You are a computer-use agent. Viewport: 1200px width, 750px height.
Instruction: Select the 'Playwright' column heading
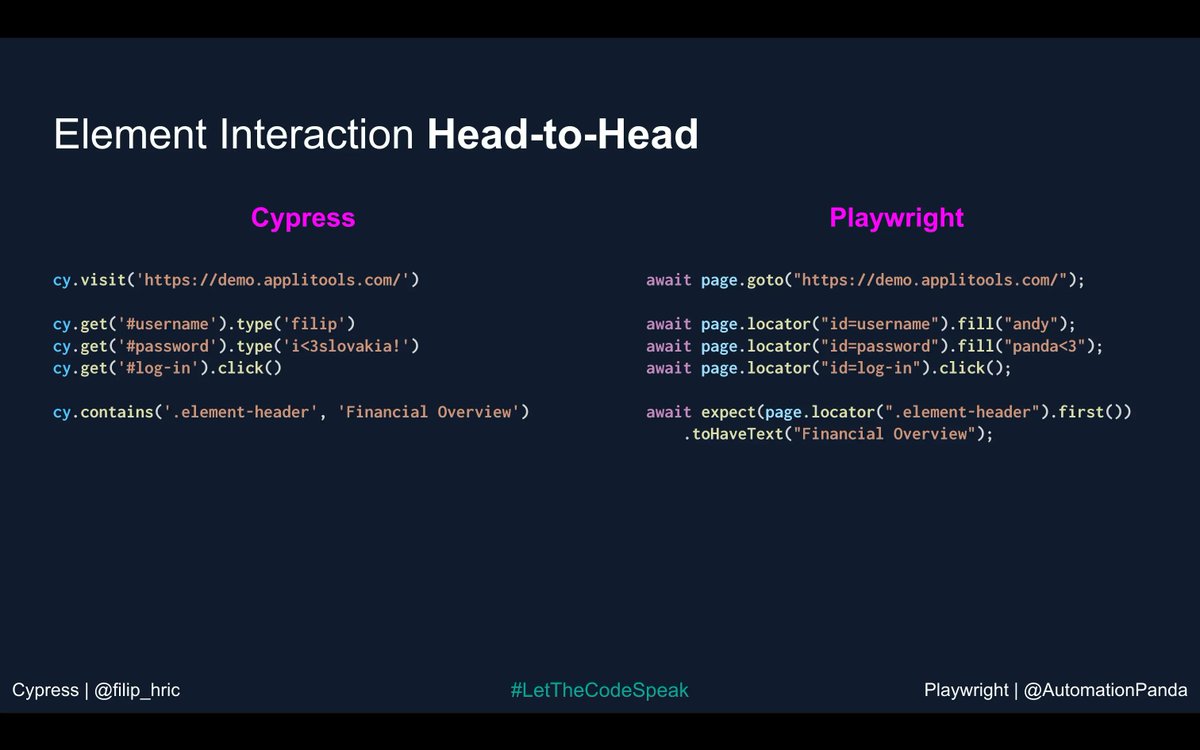pyautogui.click(x=897, y=218)
